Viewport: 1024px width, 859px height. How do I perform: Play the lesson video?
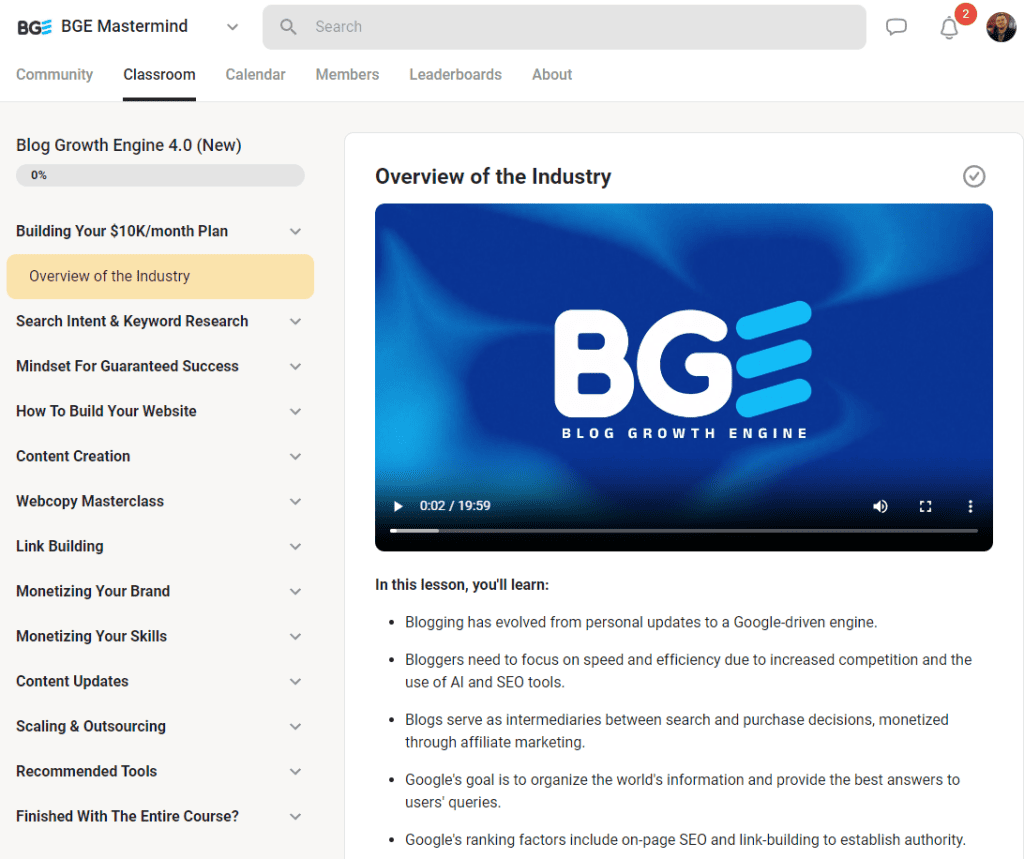(x=398, y=506)
